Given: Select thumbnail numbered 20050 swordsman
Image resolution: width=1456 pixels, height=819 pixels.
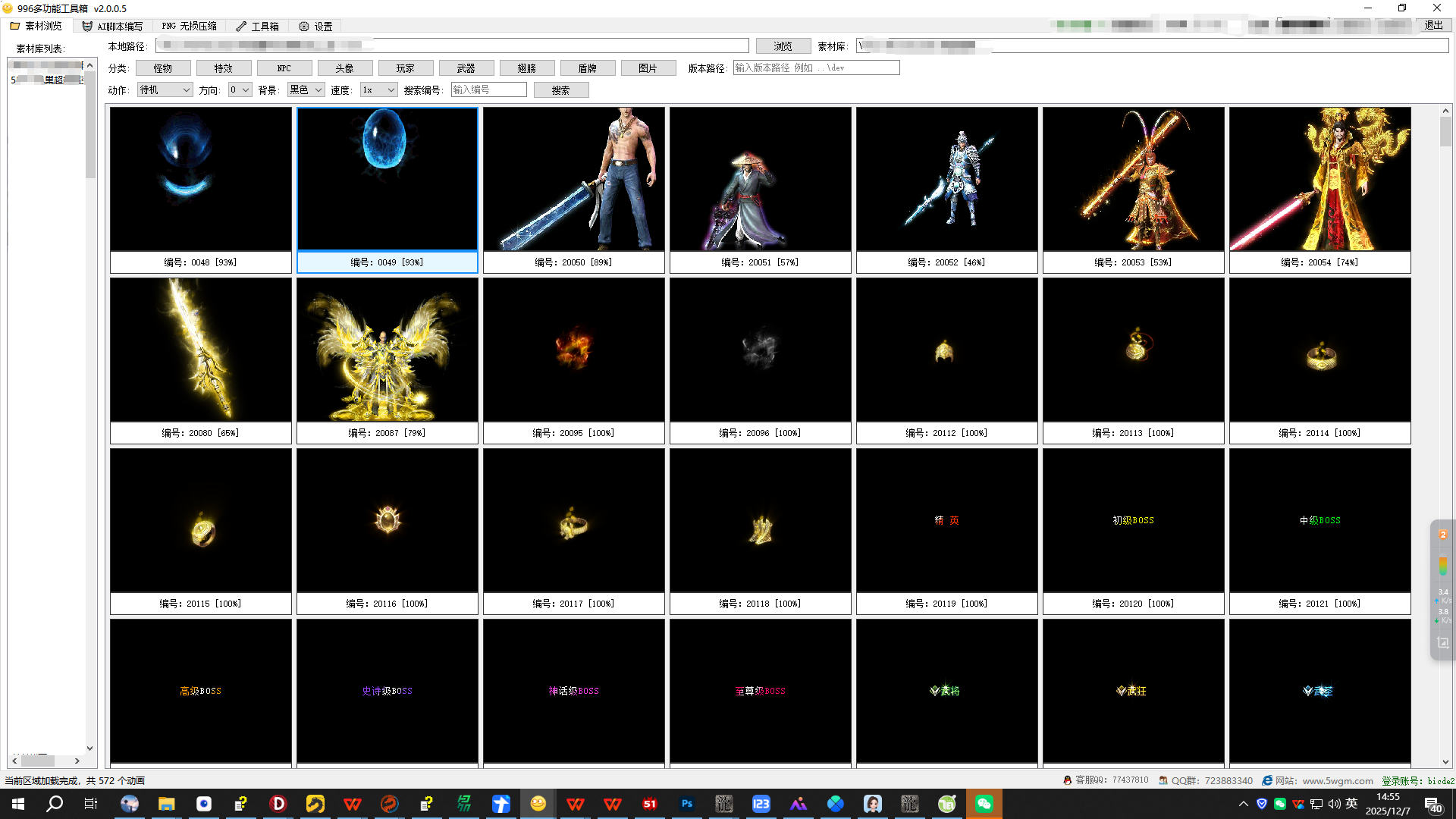Looking at the screenshot, I should (x=573, y=180).
